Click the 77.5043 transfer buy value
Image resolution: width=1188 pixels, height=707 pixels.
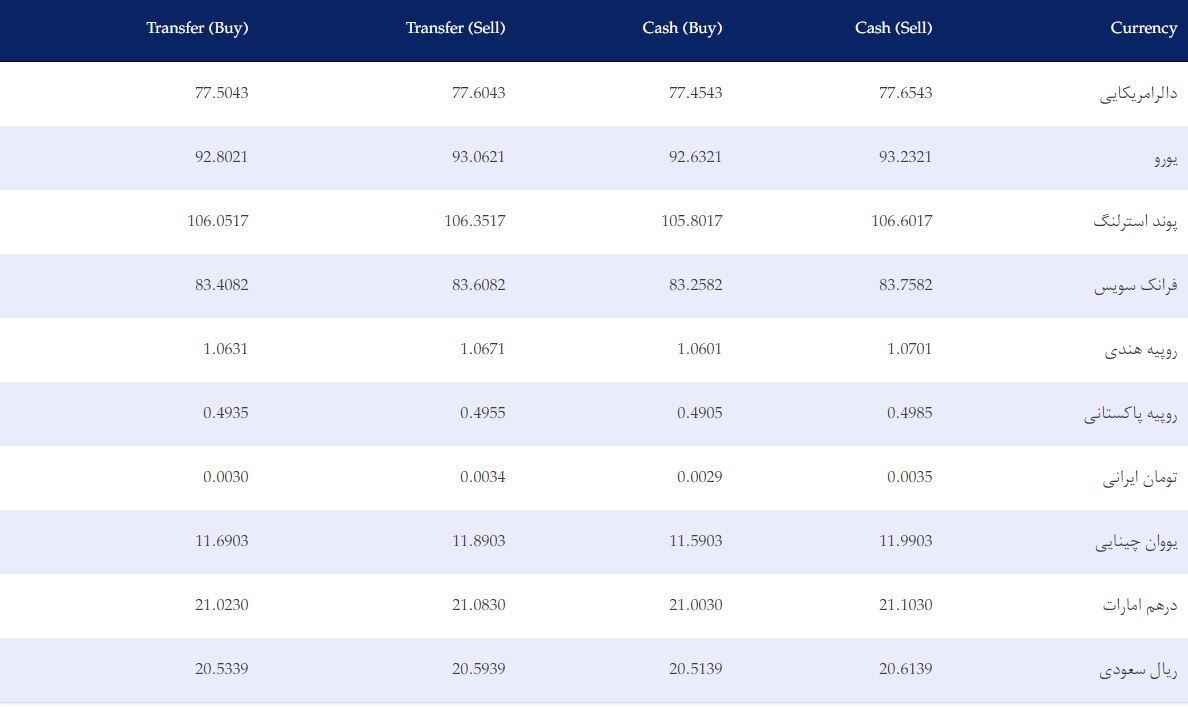221,92
